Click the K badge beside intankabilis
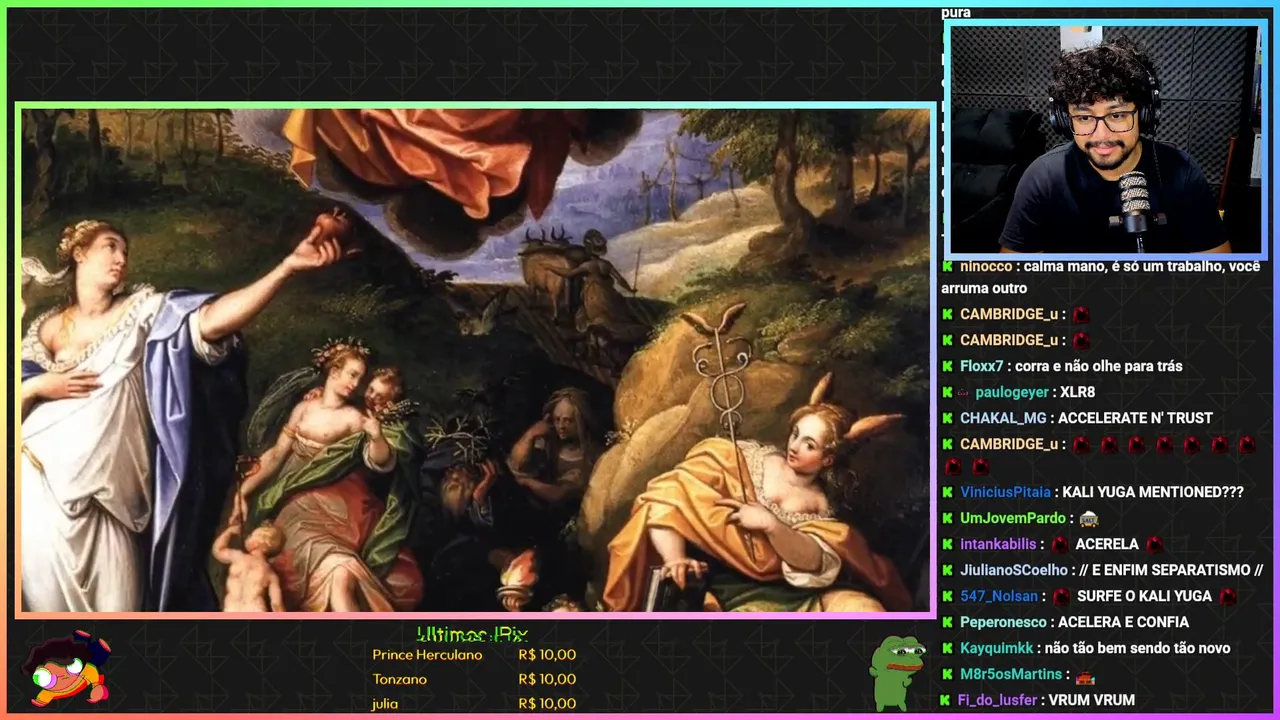 pyautogui.click(x=947, y=544)
